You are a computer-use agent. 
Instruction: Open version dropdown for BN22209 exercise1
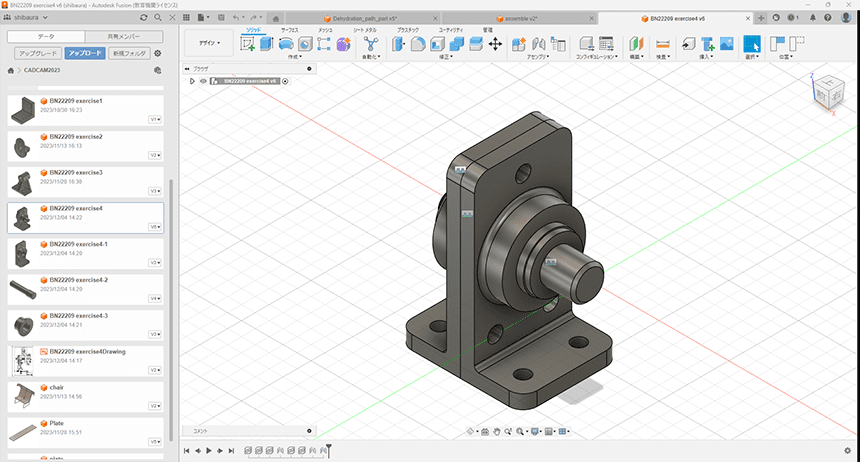click(x=154, y=119)
